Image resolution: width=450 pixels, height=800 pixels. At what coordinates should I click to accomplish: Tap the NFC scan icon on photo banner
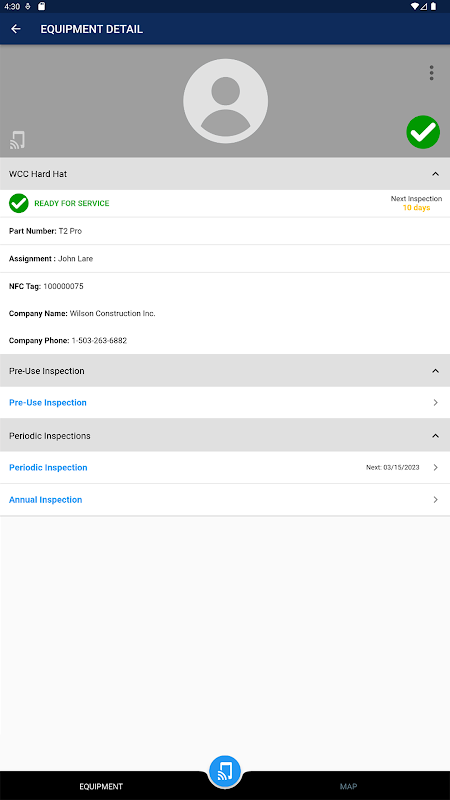point(17,140)
